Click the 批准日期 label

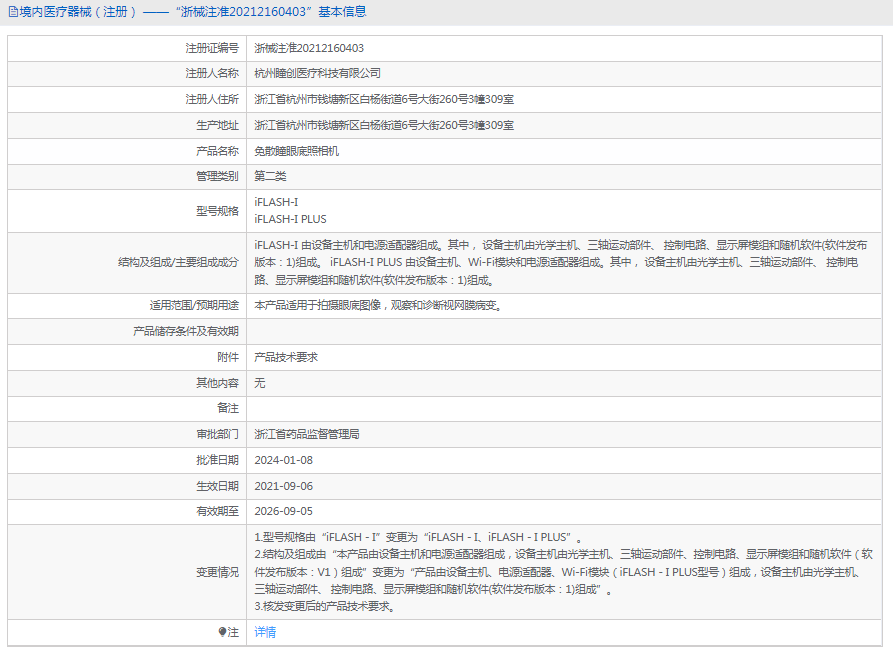(x=218, y=460)
